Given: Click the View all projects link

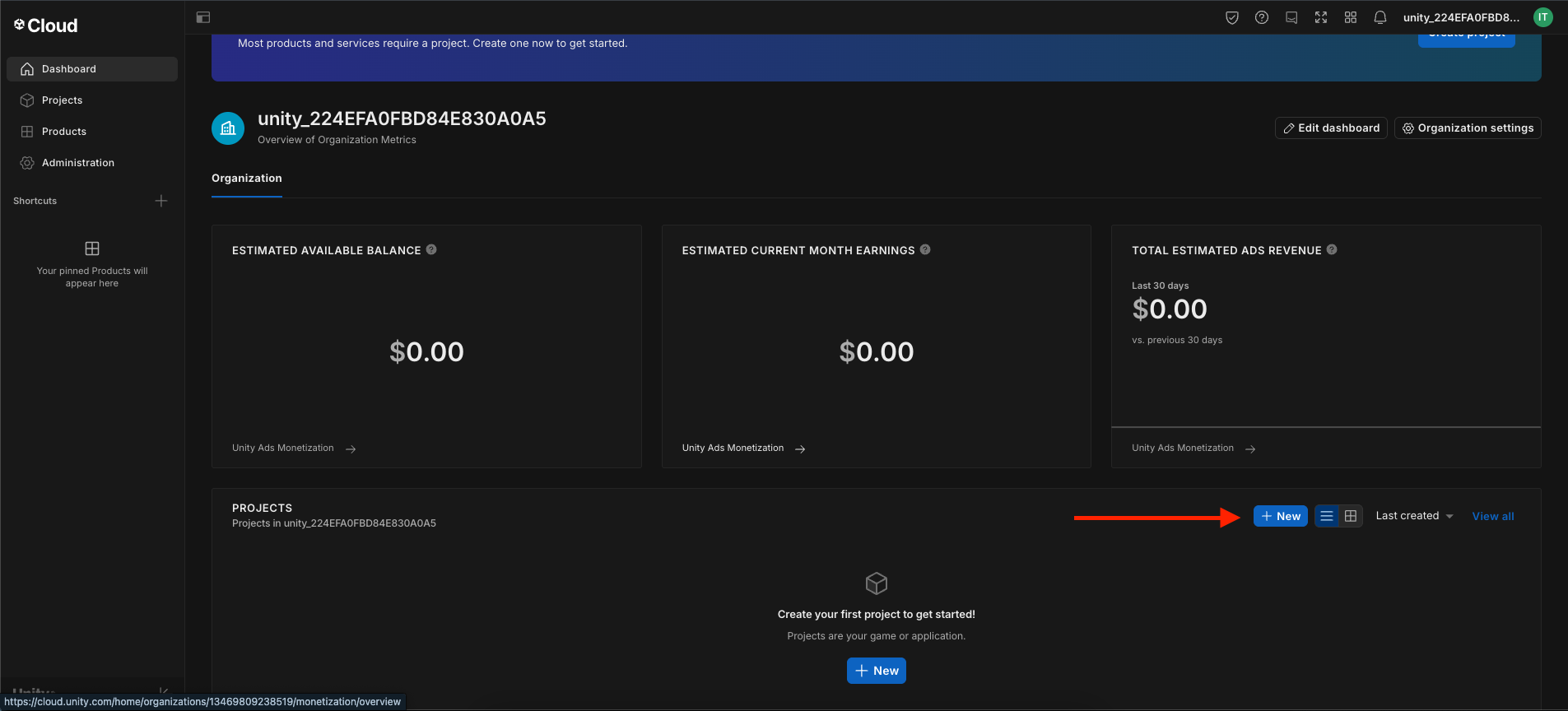Looking at the screenshot, I should pyautogui.click(x=1493, y=516).
